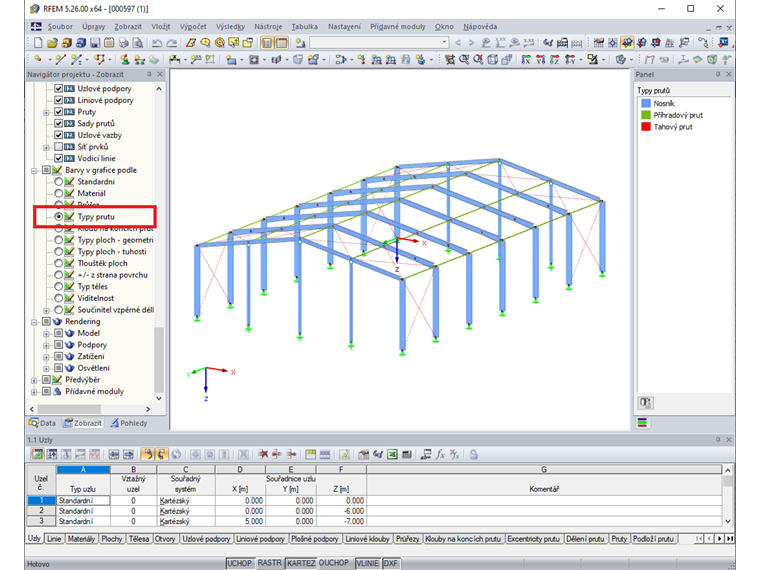
Task: Click the Print icon in the toolbar
Action: click(x=124, y=43)
